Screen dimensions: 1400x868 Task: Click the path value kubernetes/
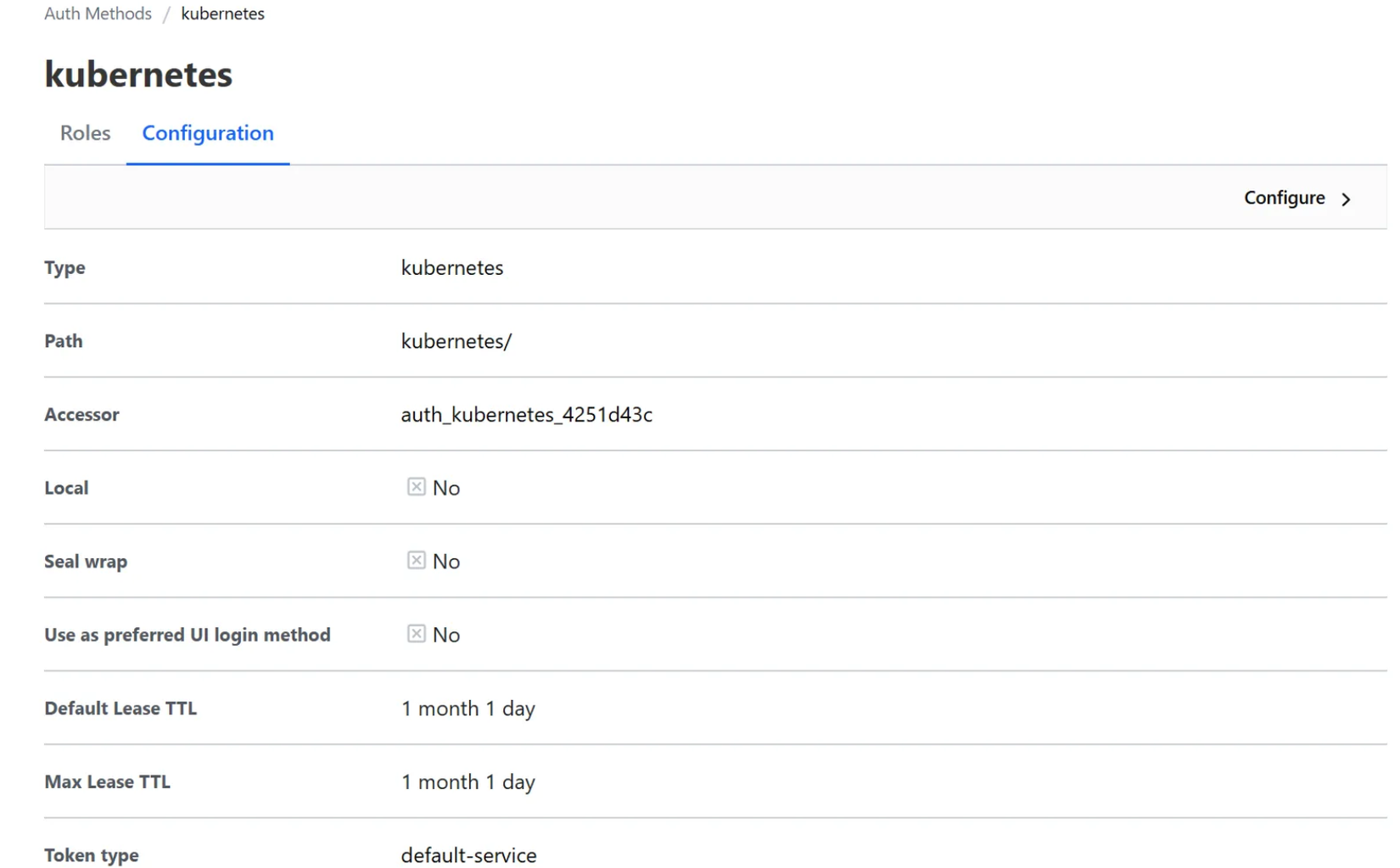[456, 341]
